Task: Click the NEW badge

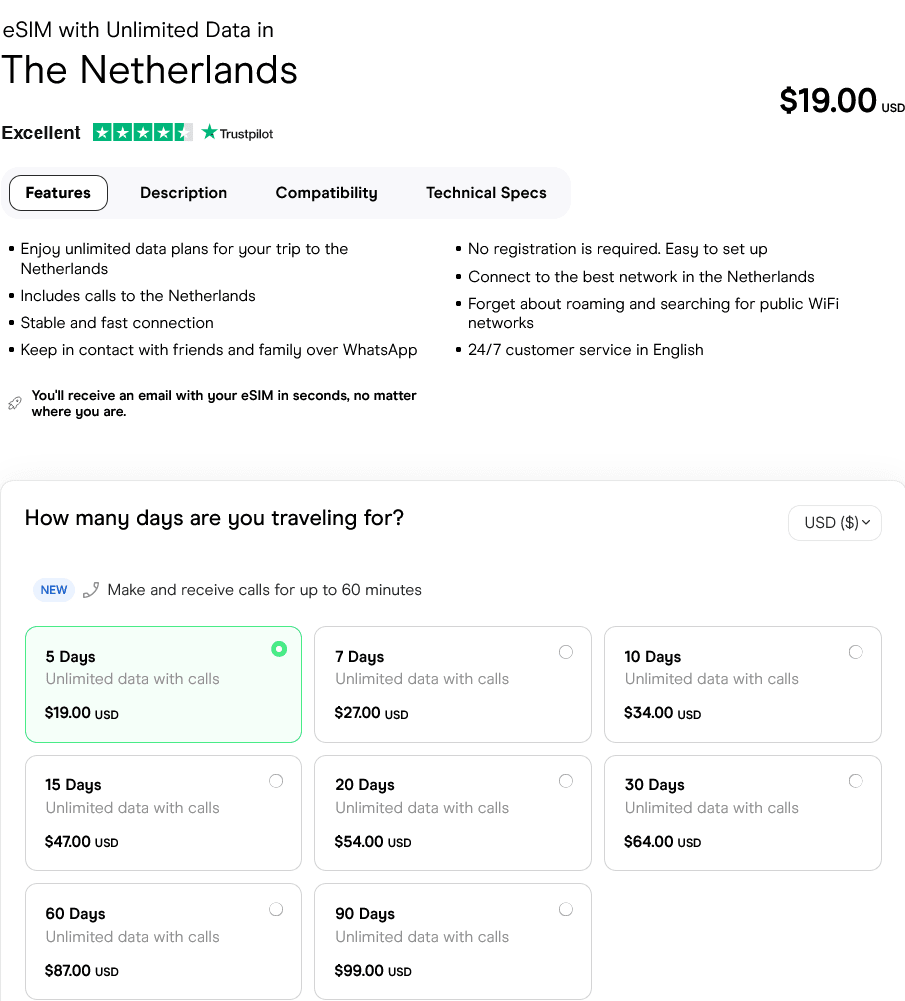Action: point(54,590)
